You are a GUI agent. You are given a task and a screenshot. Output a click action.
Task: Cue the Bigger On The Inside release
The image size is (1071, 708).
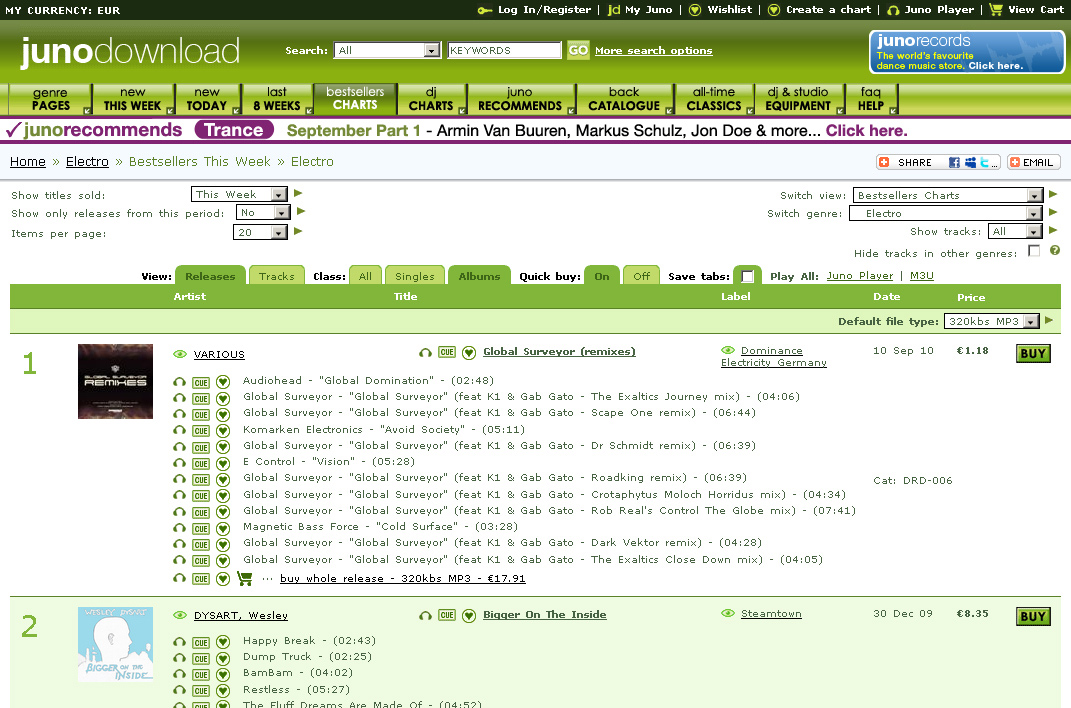(447, 615)
